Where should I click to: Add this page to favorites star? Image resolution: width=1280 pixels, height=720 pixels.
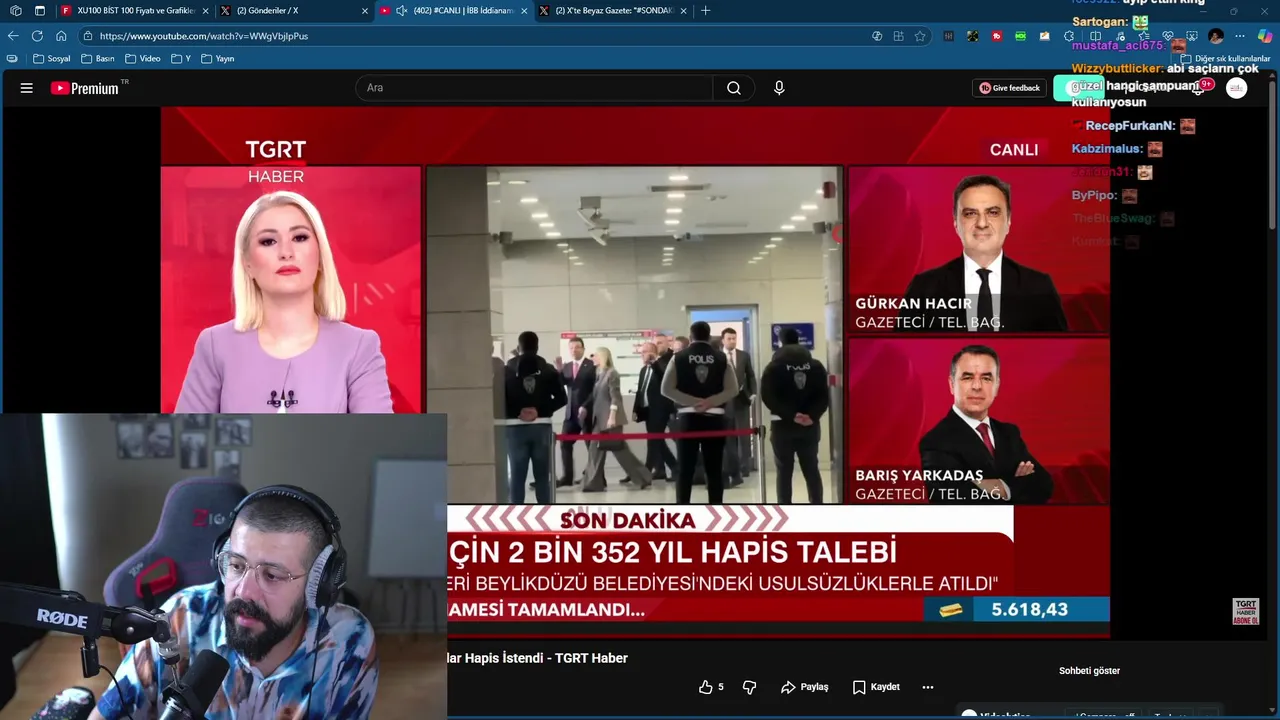click(920, 36)
